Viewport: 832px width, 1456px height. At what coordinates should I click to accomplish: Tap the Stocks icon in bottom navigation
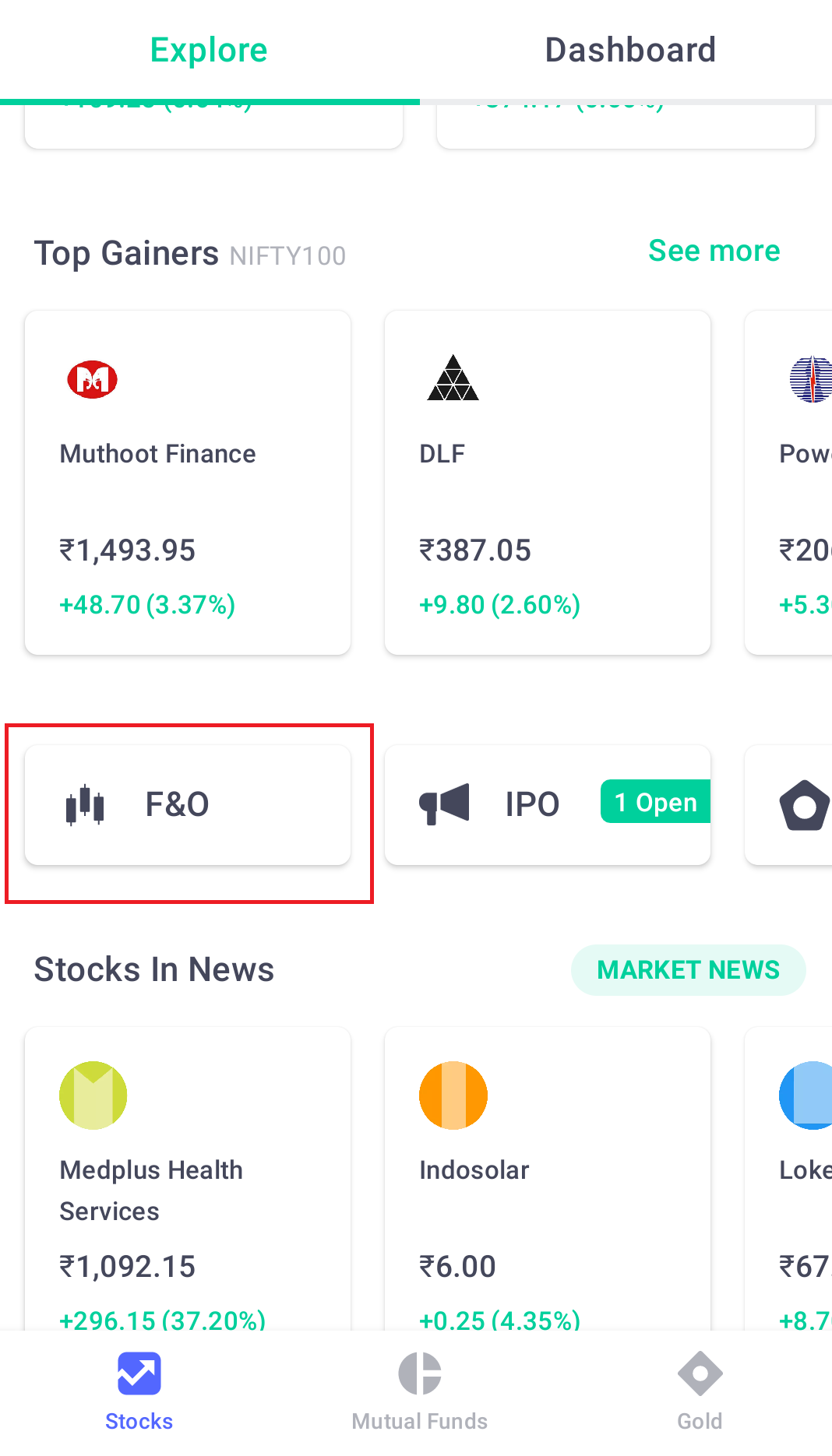[139, 1373]
